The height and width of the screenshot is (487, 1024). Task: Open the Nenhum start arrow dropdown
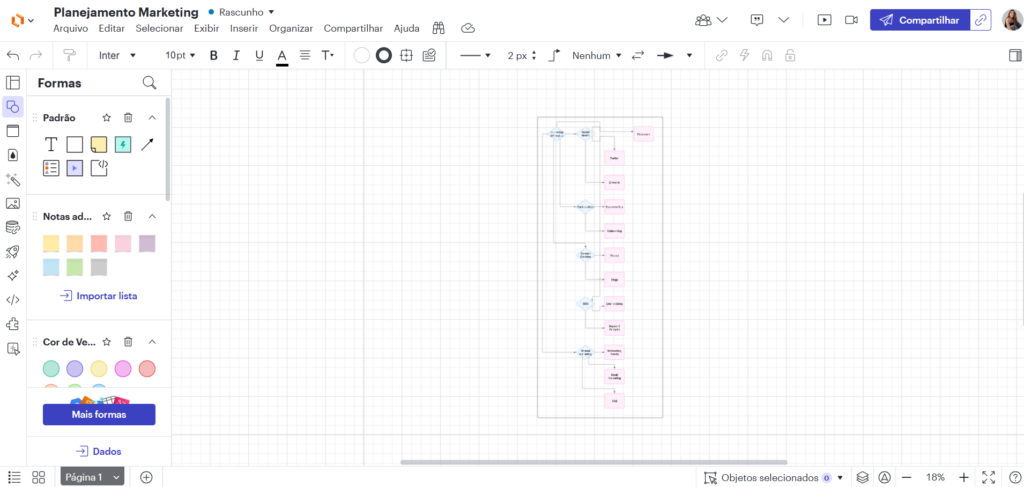[597, 55]
